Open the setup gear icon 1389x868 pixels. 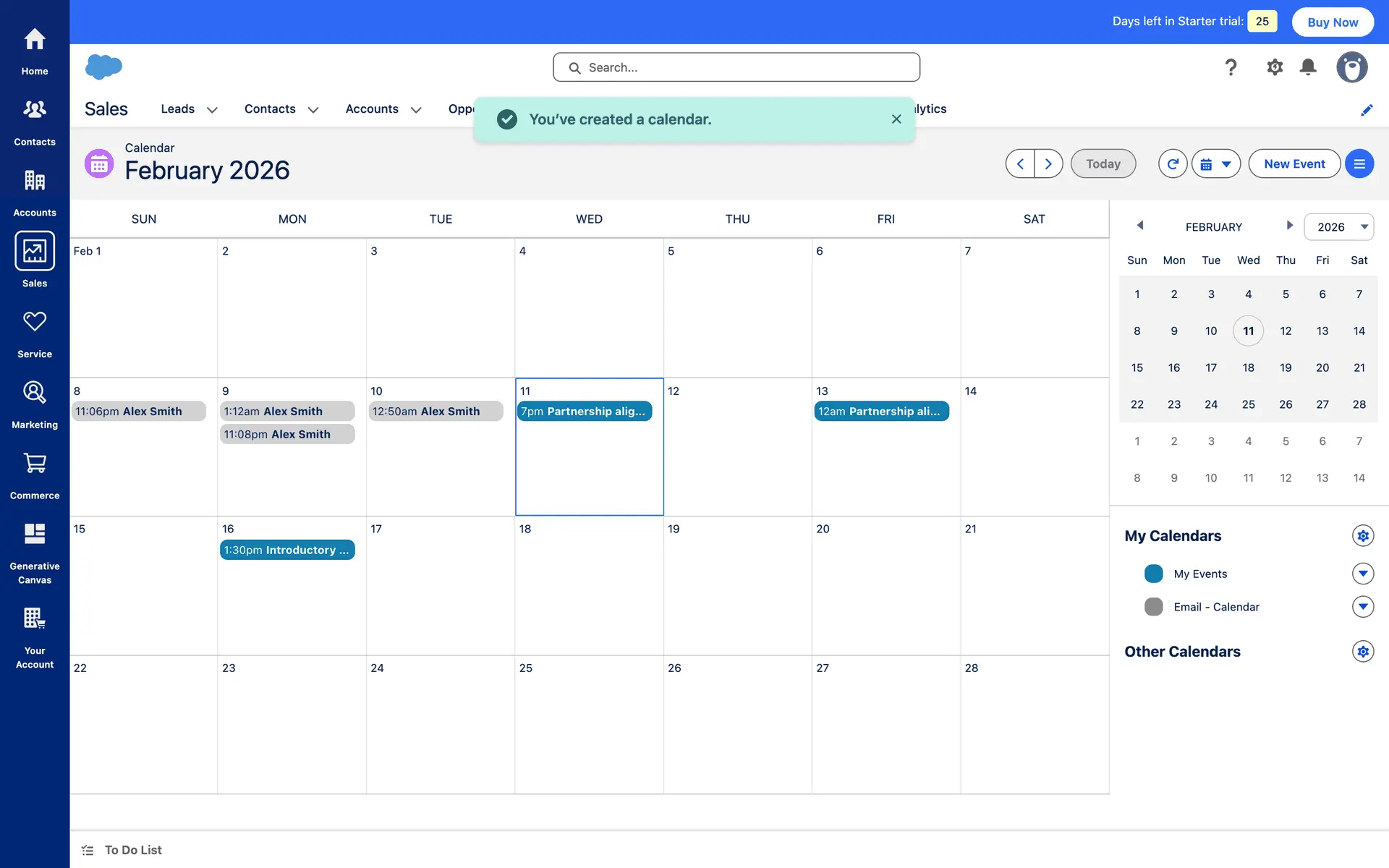pos(1274,67)
